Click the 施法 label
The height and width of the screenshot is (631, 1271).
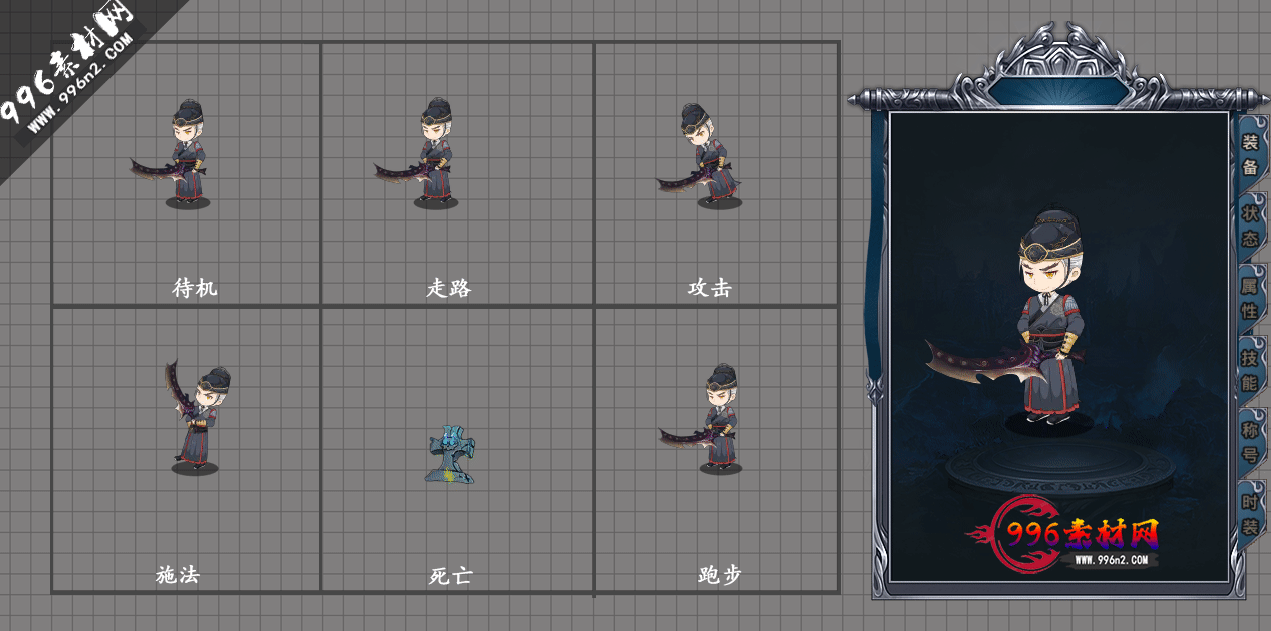[x=178, y=575]
